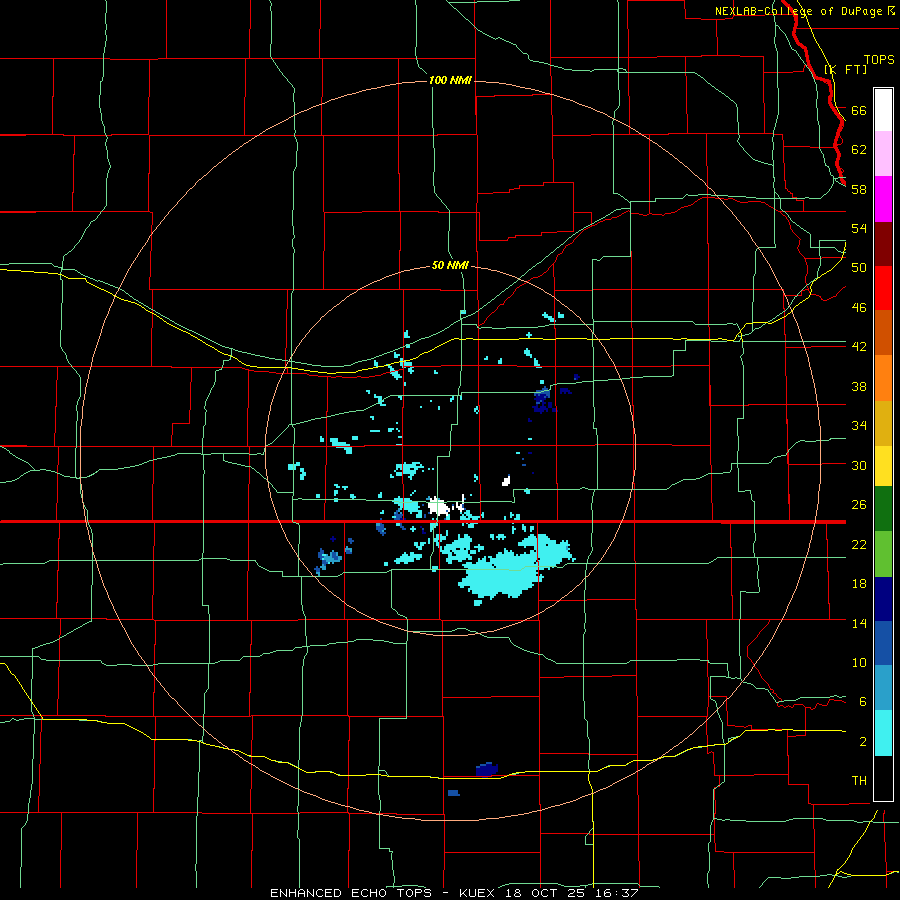Click the dark blue echo cluster northeast of center
This screenshot has height=900, width=900.
click(543, 399)
